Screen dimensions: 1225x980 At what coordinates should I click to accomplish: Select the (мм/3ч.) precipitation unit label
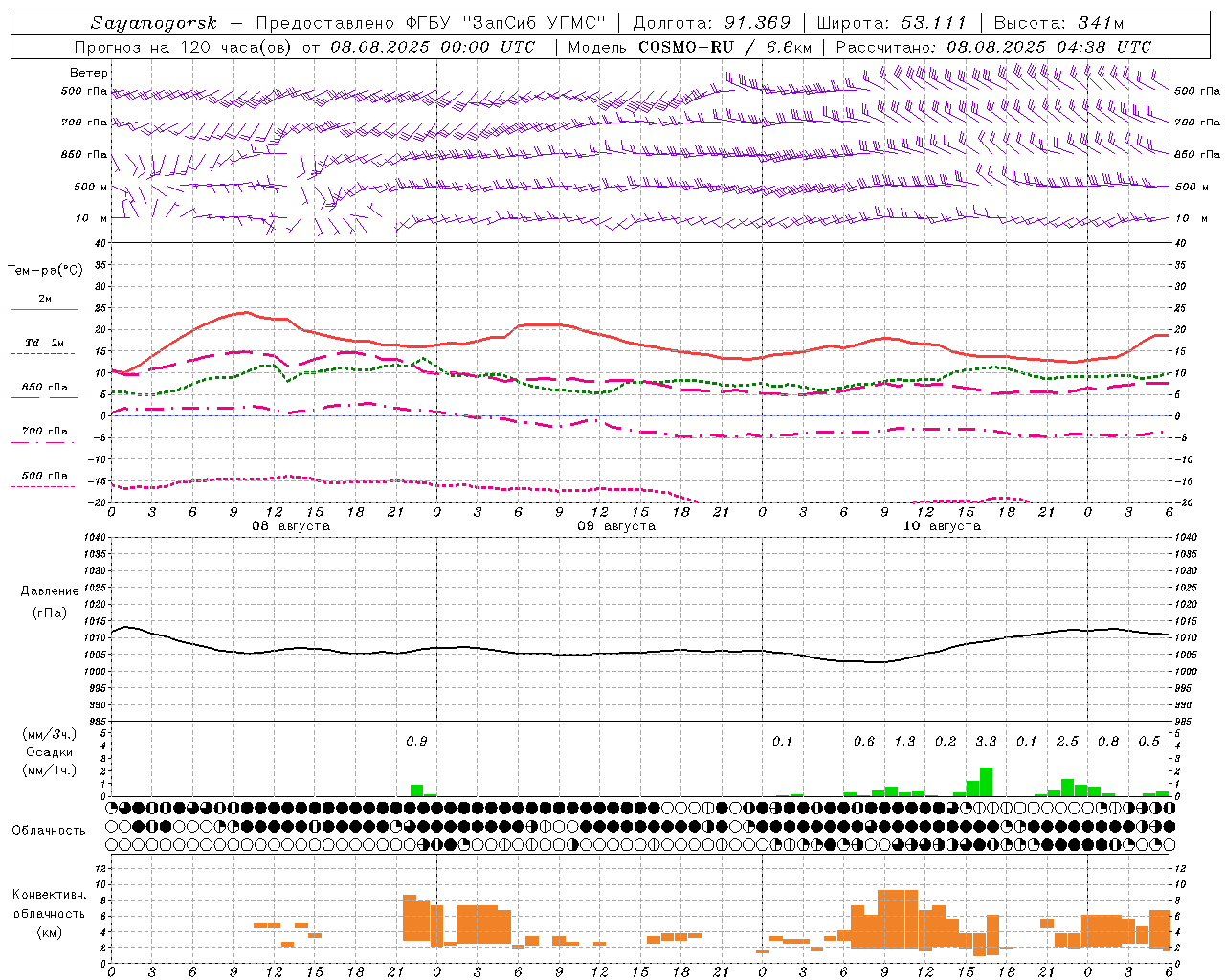(50, 734)
